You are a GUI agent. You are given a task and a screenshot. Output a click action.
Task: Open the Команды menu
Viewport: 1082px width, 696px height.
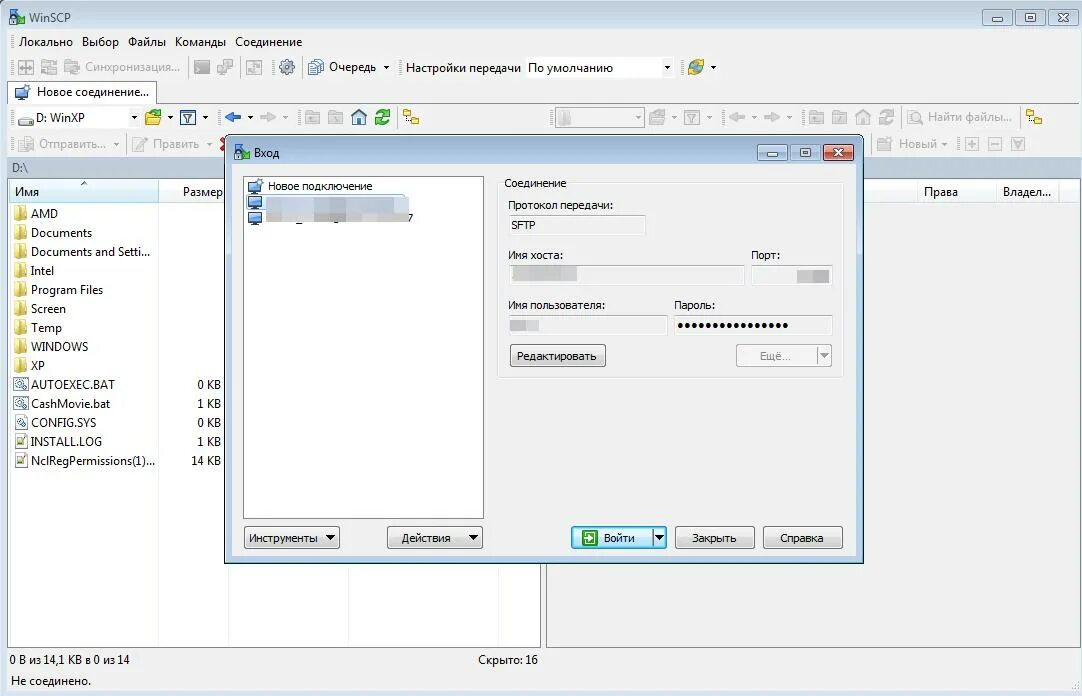200,42
